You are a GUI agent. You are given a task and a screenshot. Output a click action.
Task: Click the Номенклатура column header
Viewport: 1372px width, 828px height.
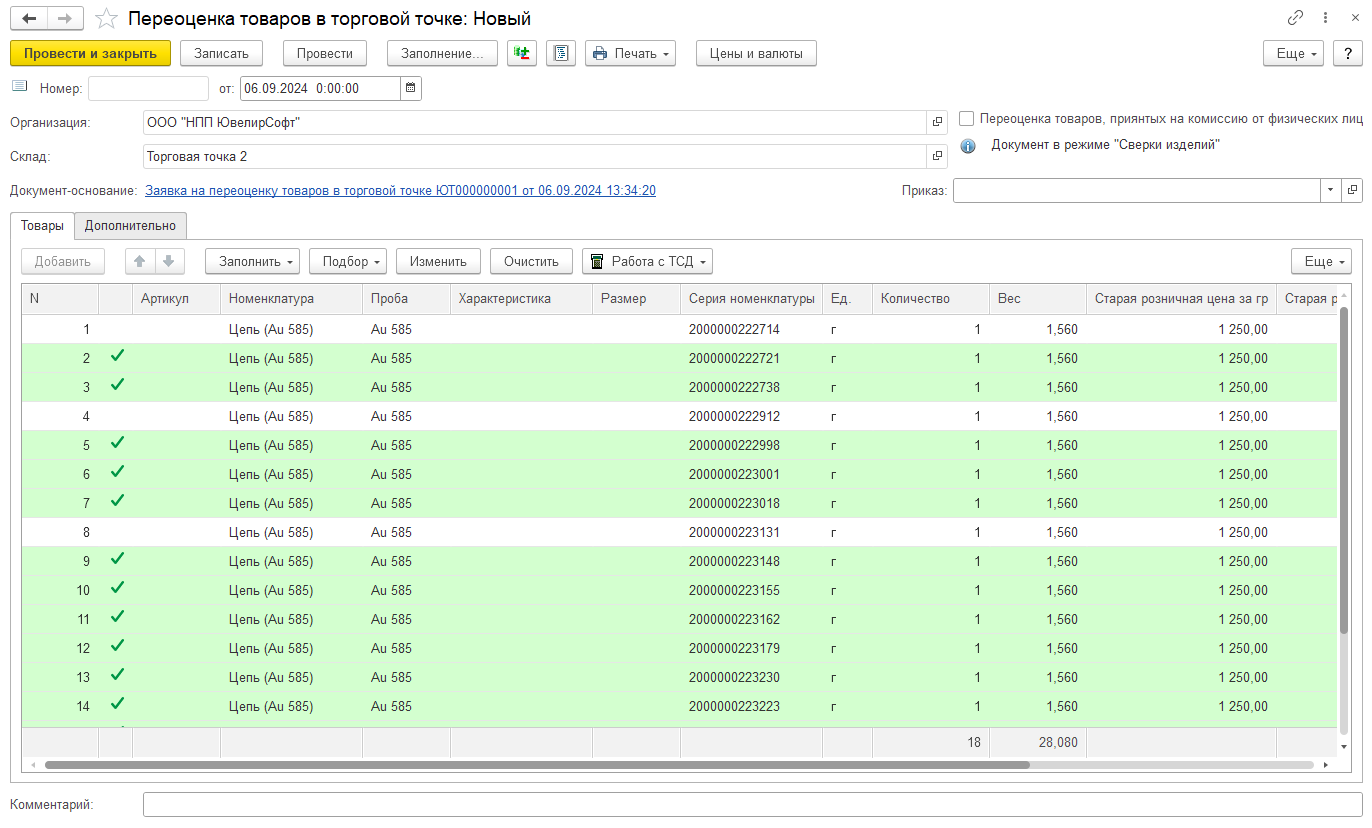click(x=291, y=298)
